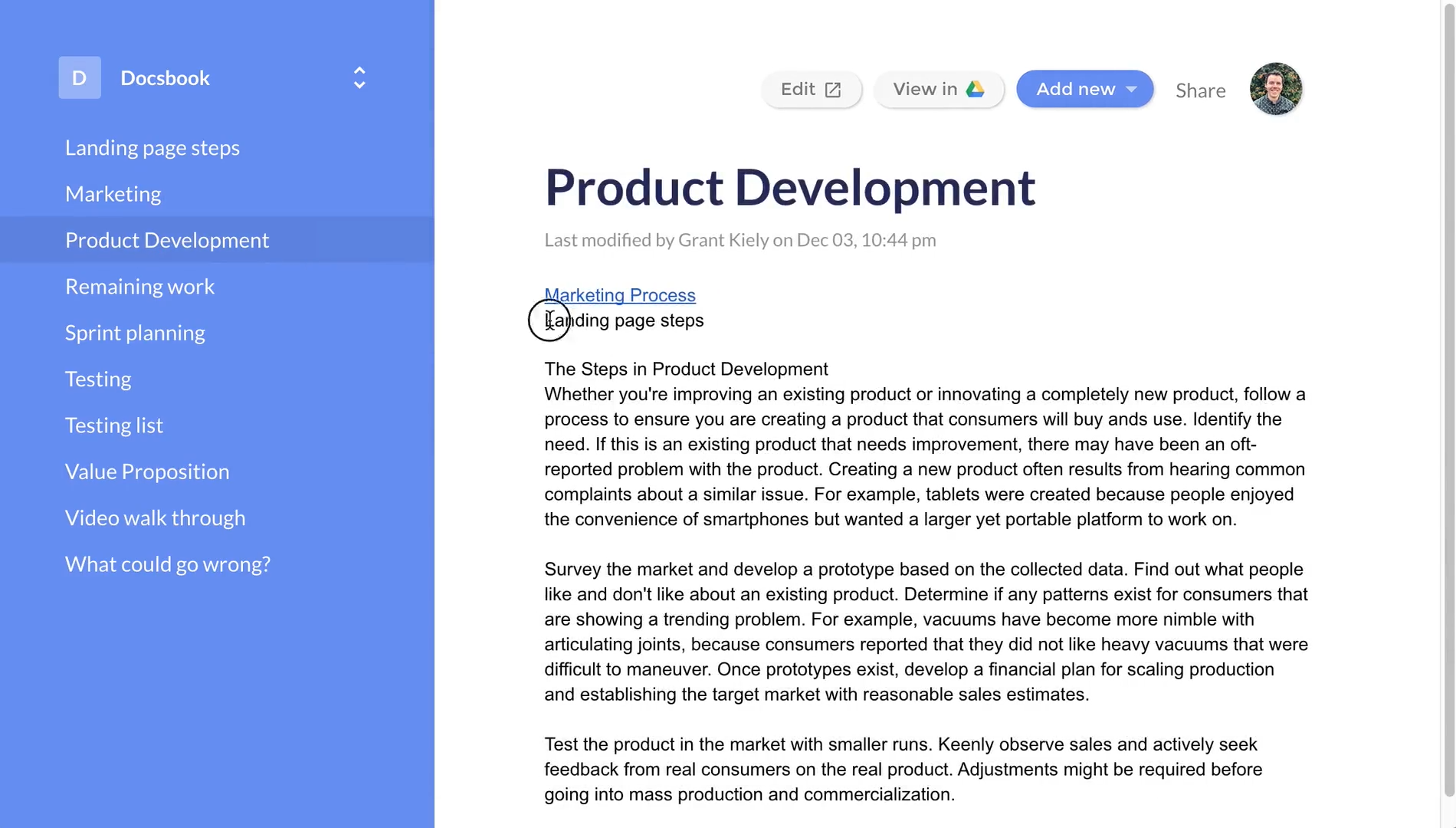Click the vertical page scrollbar
The width and height of the screenshot is (1456, 828).
[1448, 399]
